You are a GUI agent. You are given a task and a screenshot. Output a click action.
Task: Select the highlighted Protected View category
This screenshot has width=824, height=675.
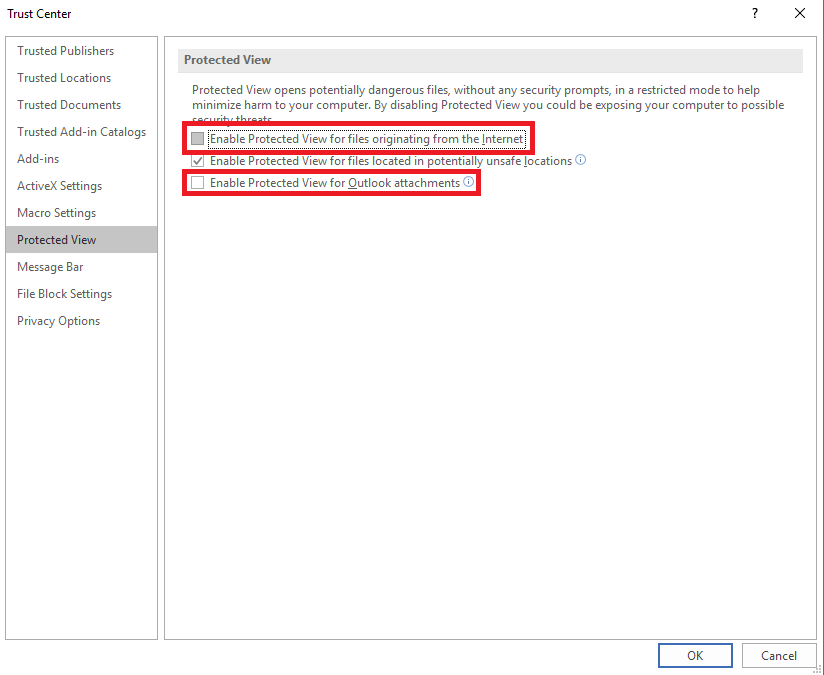[x=57, y=240]
